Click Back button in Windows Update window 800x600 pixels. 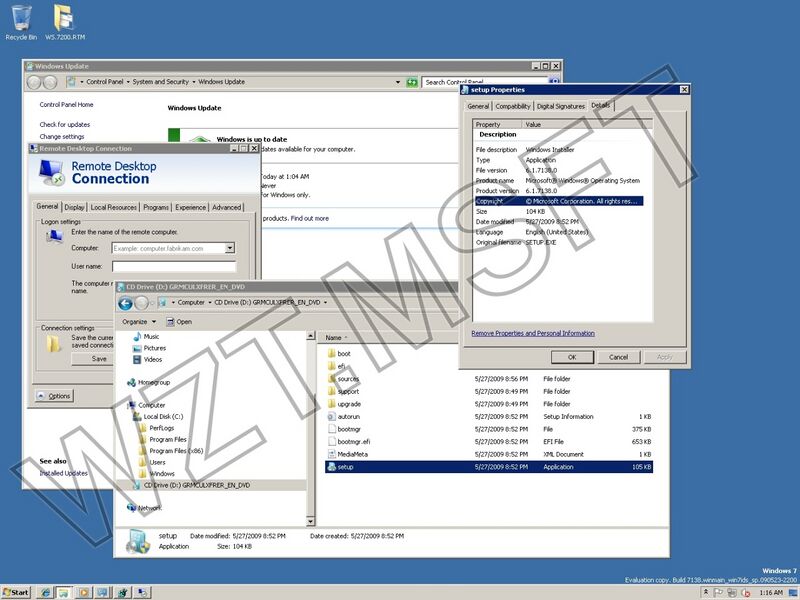(x=34, y=82)
